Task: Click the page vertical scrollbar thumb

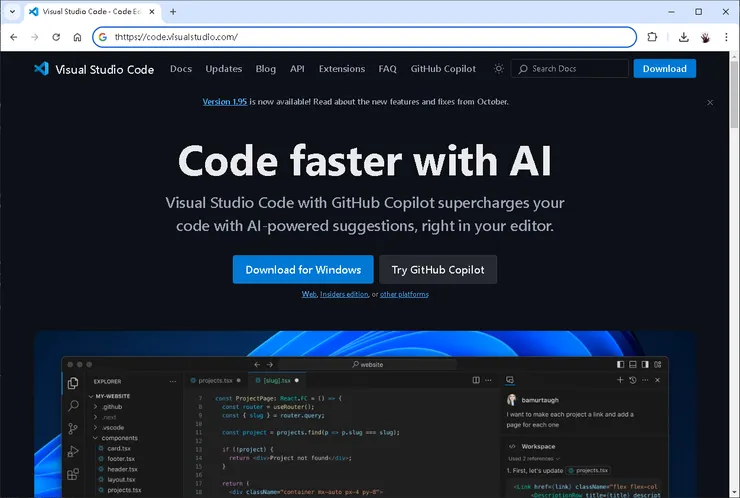Action: pos(734,94)
